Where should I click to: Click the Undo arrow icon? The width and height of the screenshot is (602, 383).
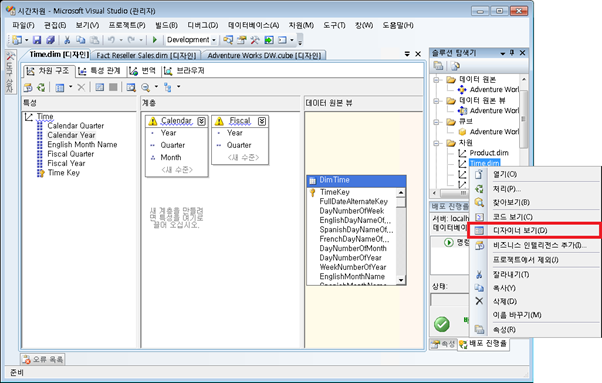111,40
